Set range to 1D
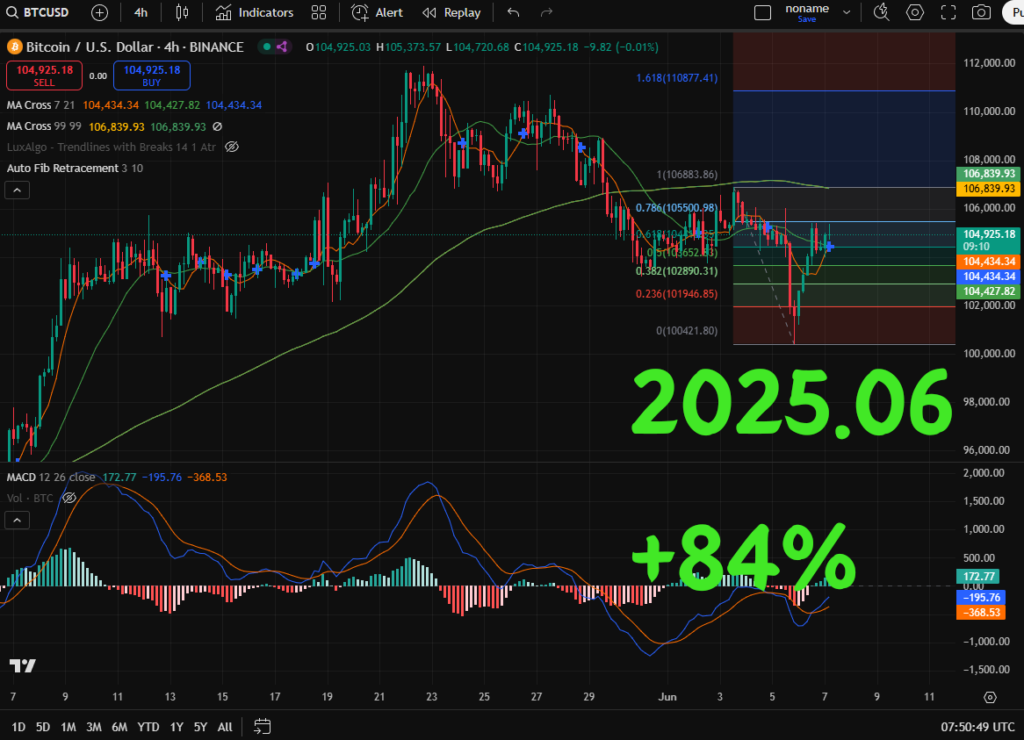The image size is (1024, 740). tap(18, 727)
